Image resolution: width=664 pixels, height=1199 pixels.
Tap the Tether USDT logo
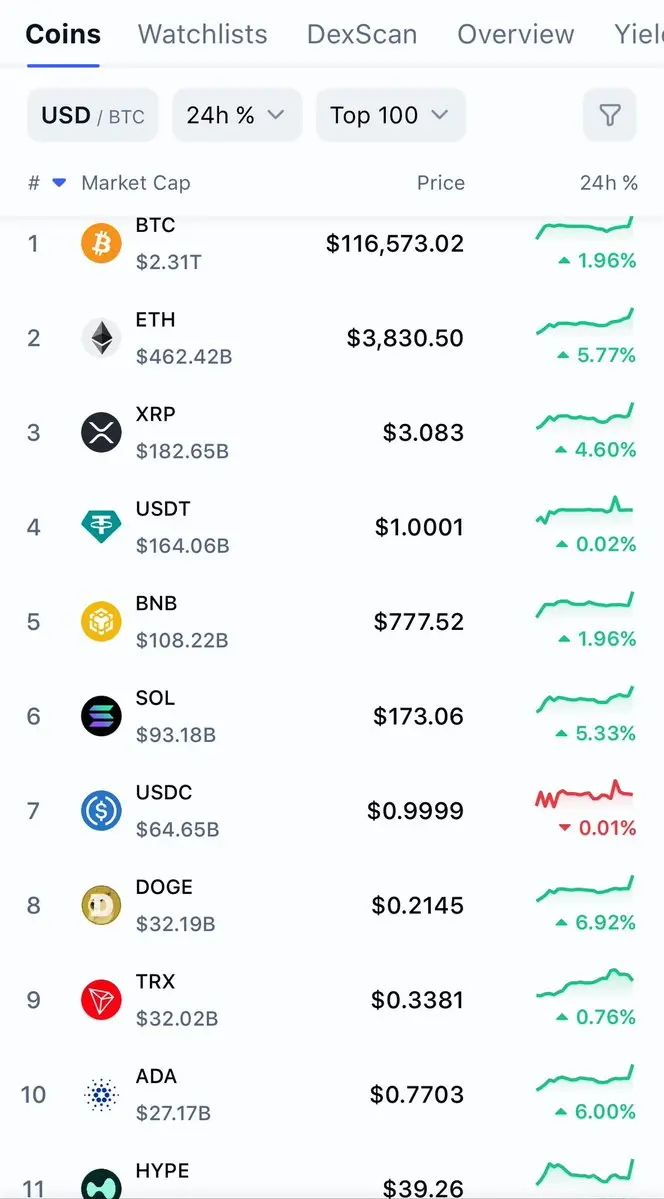[x=101, y=527]
